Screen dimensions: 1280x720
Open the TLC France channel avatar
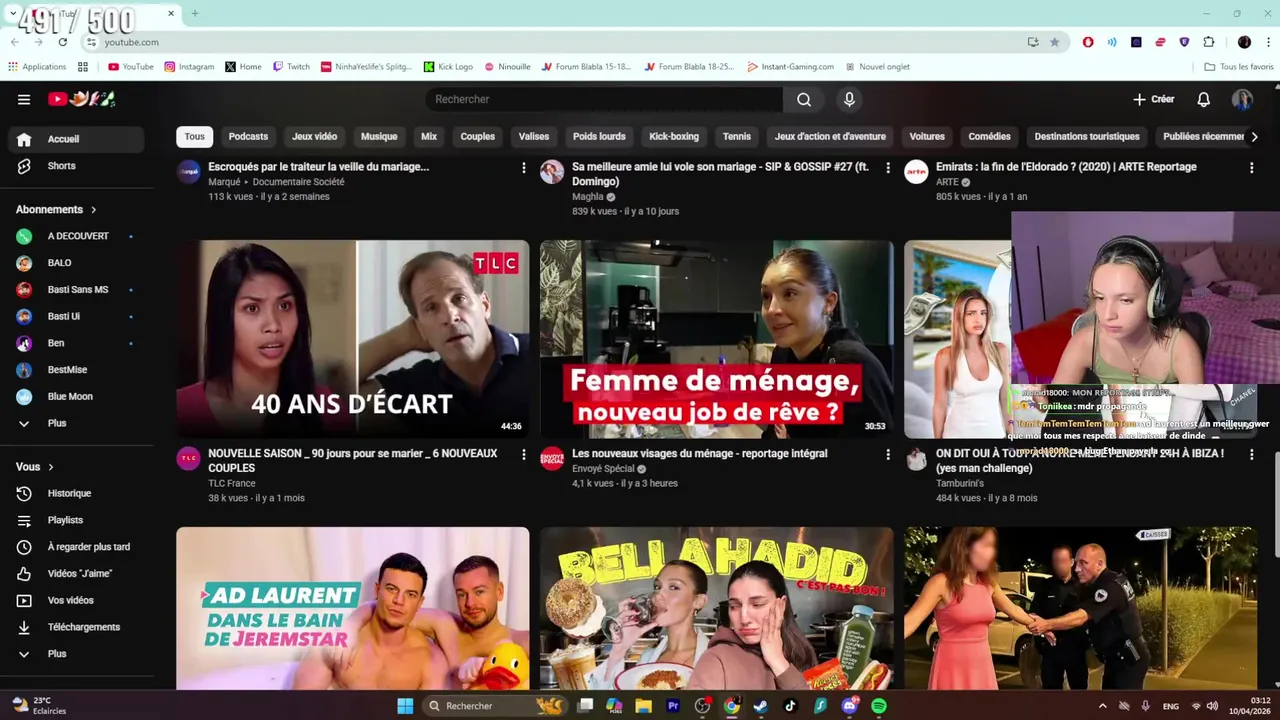188,459
